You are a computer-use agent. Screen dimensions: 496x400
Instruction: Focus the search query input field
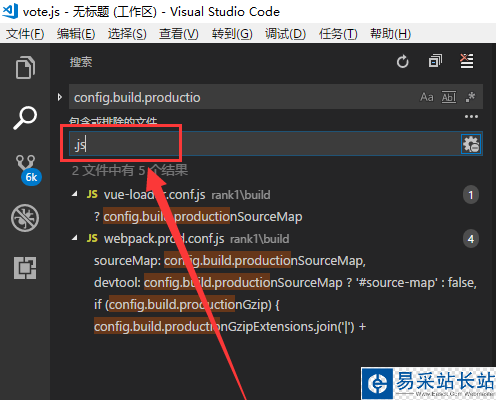pos(243,97)
